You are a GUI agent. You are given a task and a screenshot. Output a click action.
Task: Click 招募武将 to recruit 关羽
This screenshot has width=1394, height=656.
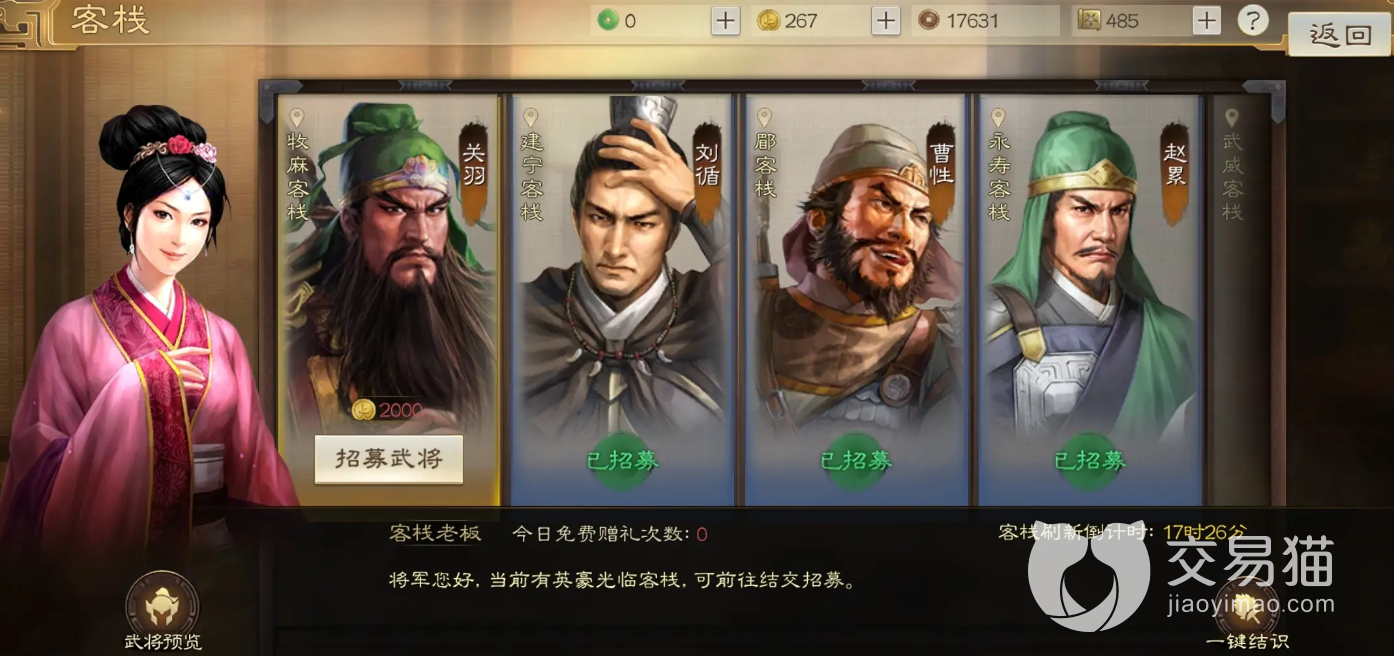[x=389, y=460]
